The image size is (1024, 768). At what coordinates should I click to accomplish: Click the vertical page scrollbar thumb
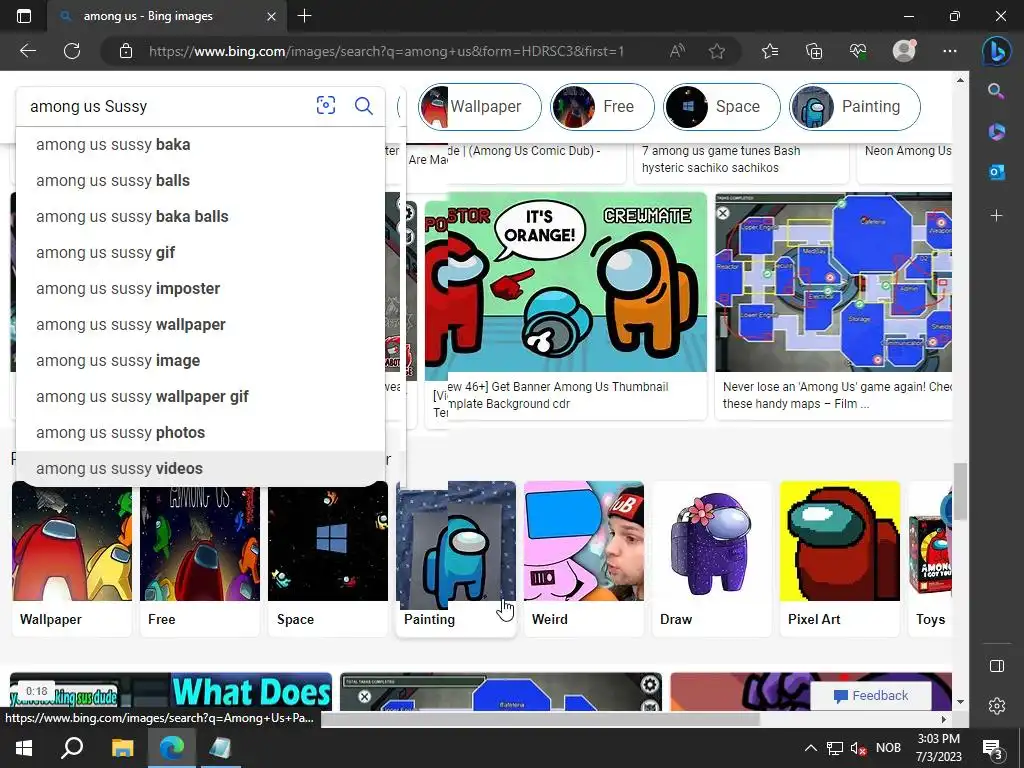pos(960,491)
